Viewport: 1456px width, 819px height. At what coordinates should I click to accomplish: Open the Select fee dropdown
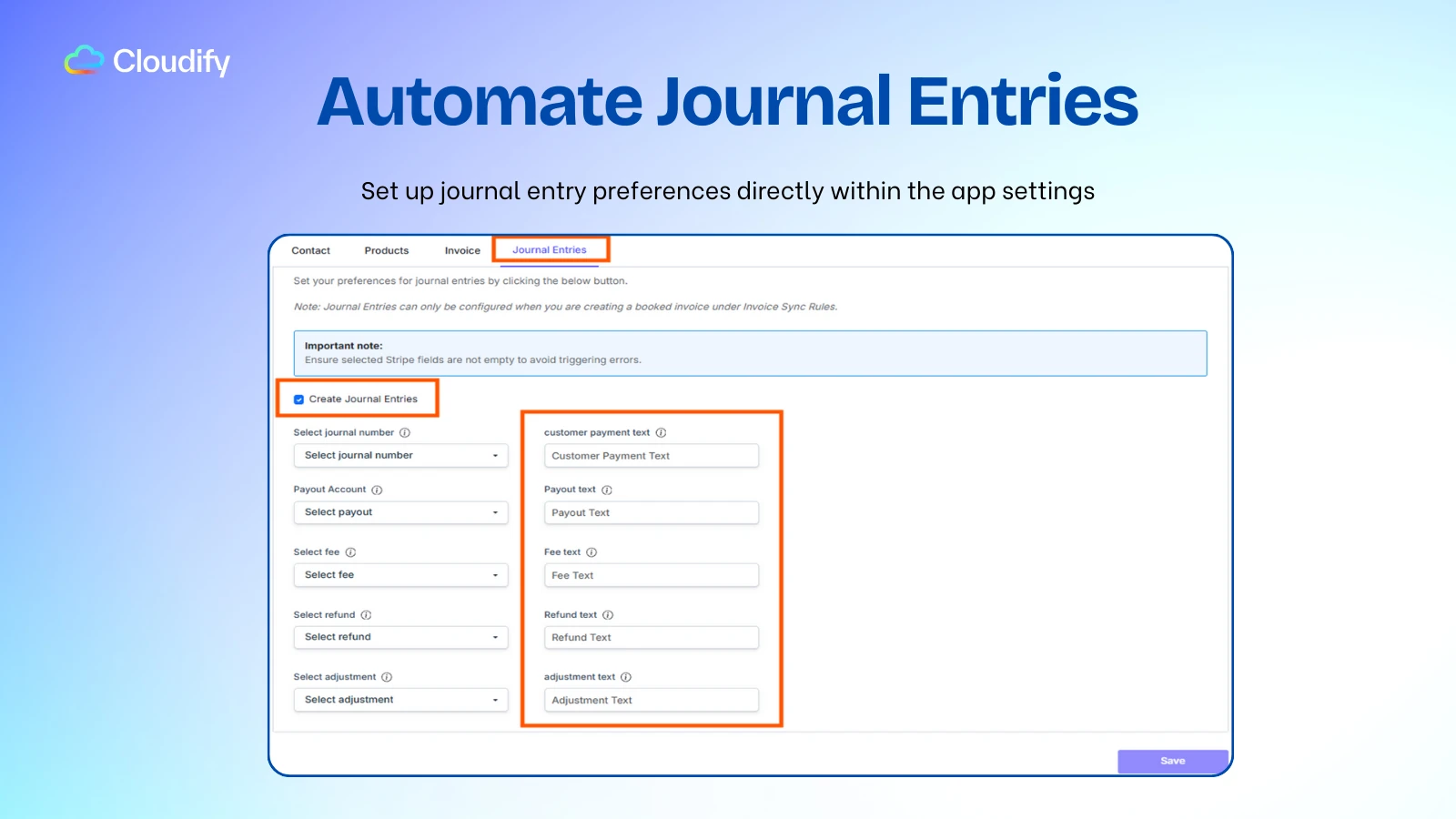400,575
